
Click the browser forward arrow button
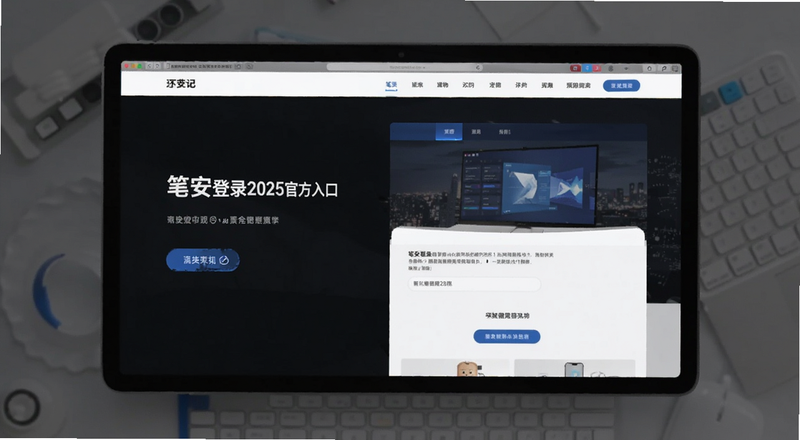[x=157, y=66]
